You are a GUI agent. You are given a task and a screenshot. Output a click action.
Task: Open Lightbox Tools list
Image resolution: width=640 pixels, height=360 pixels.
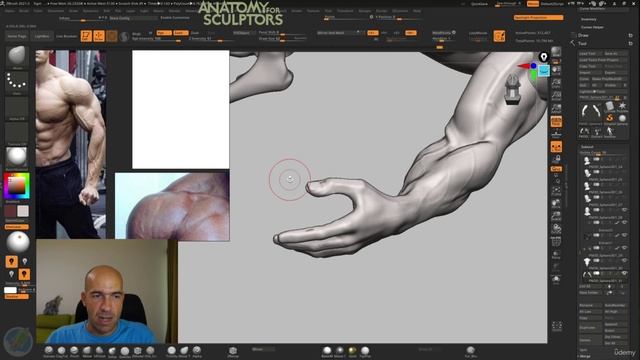602,91
